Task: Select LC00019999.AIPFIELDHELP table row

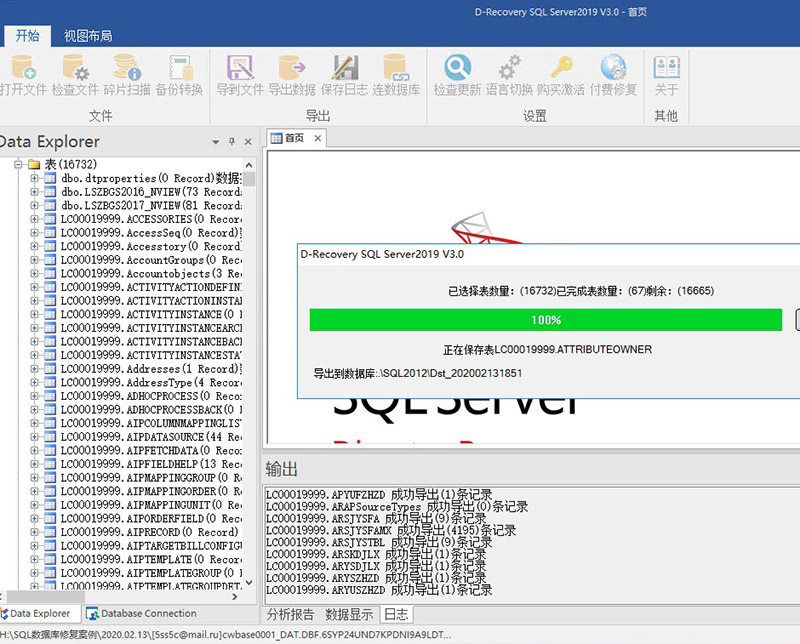Action: click(151, 464)
